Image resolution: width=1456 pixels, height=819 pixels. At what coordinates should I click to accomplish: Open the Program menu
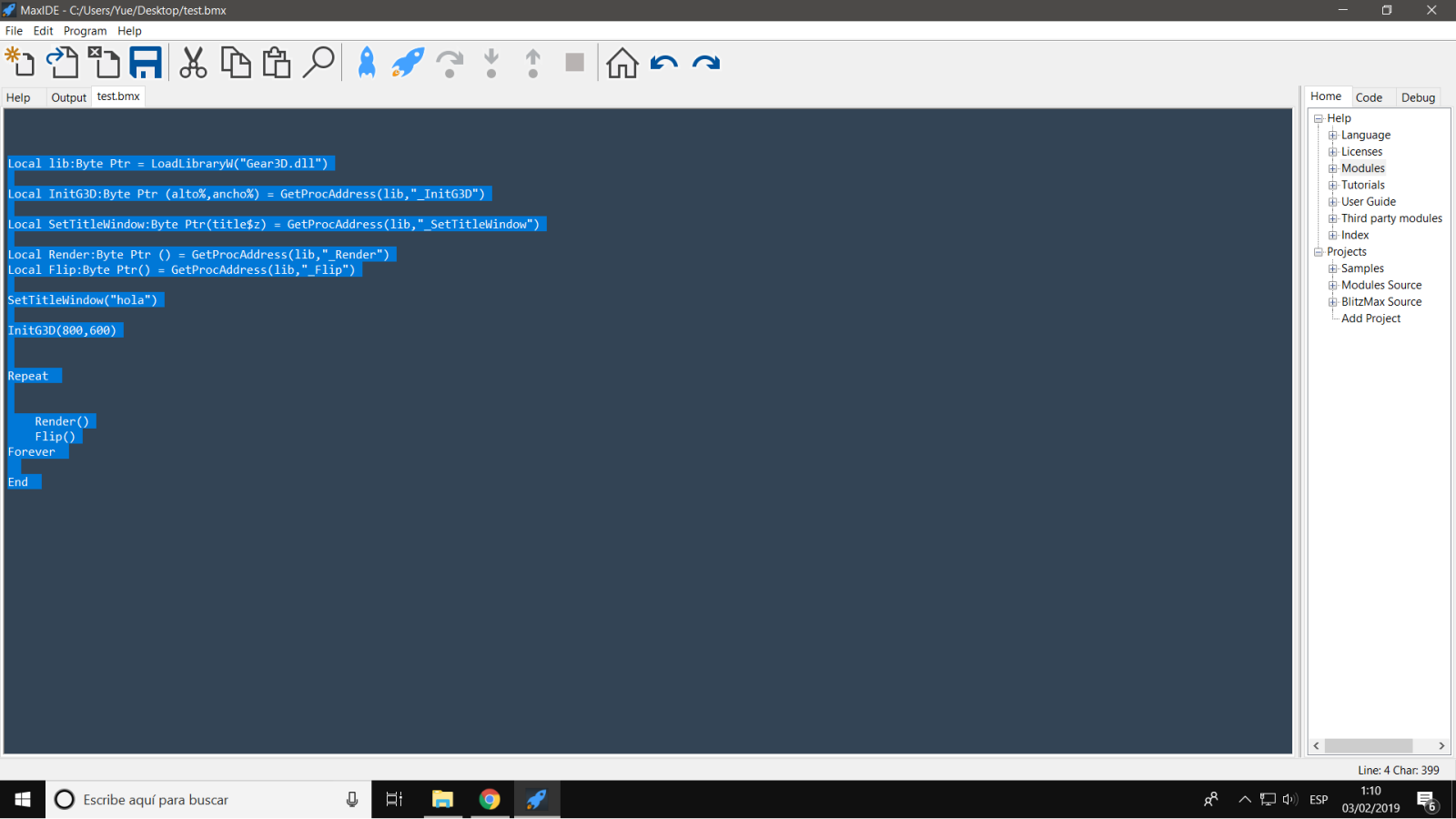pyautogui.click(x=85, y=31)
